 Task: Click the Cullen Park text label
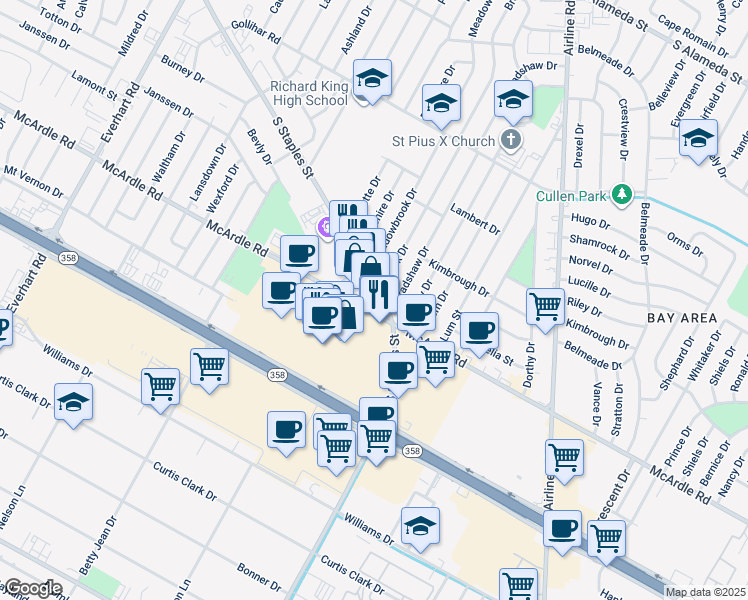click(x=573, y=196)
